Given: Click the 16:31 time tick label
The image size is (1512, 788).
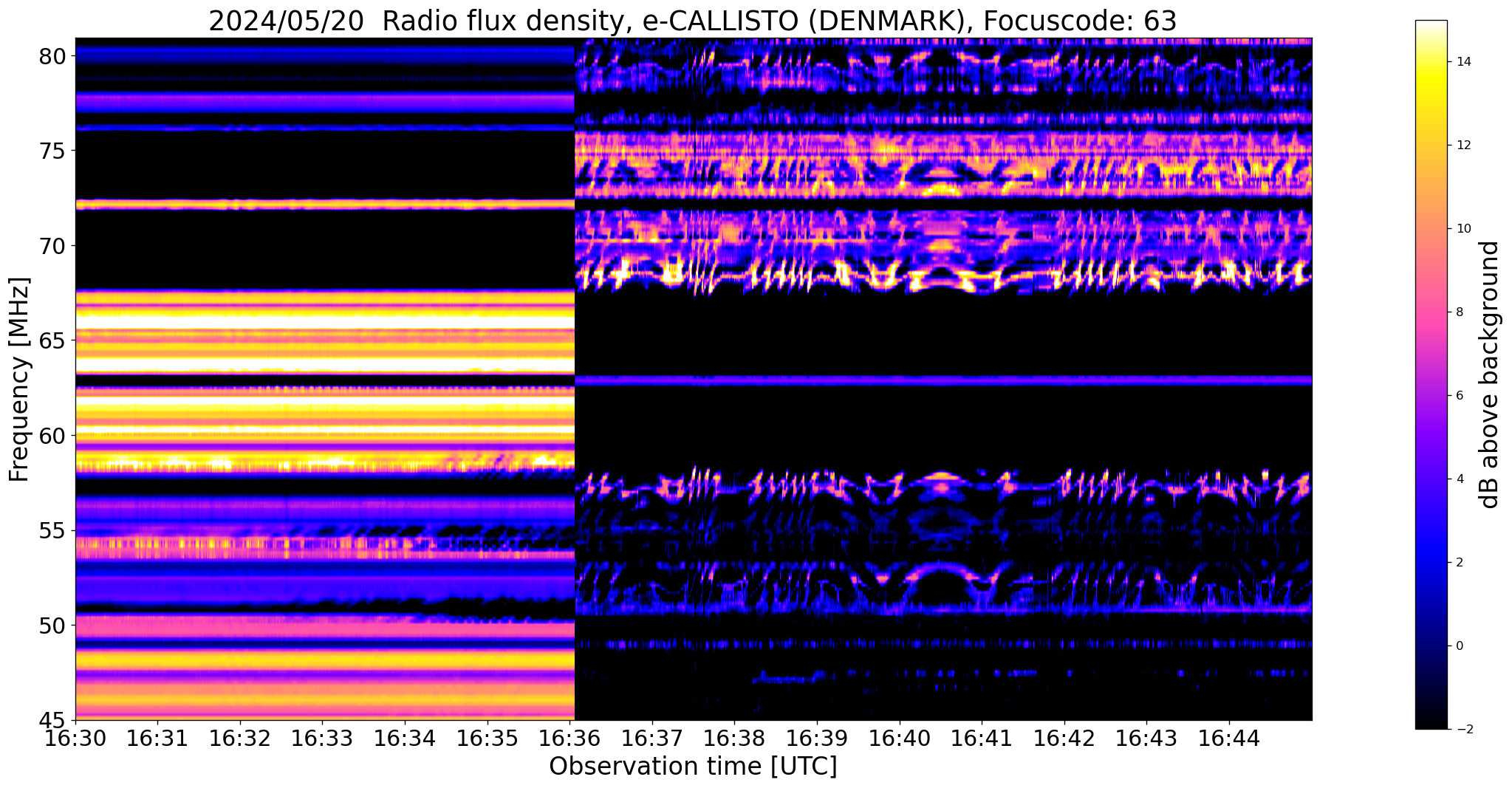Looking at the screenshot, I should coord(157,739).
